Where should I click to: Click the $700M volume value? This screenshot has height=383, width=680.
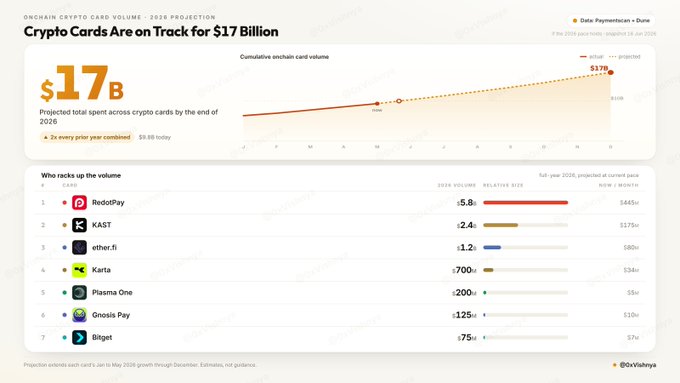[x=464, y=270]
